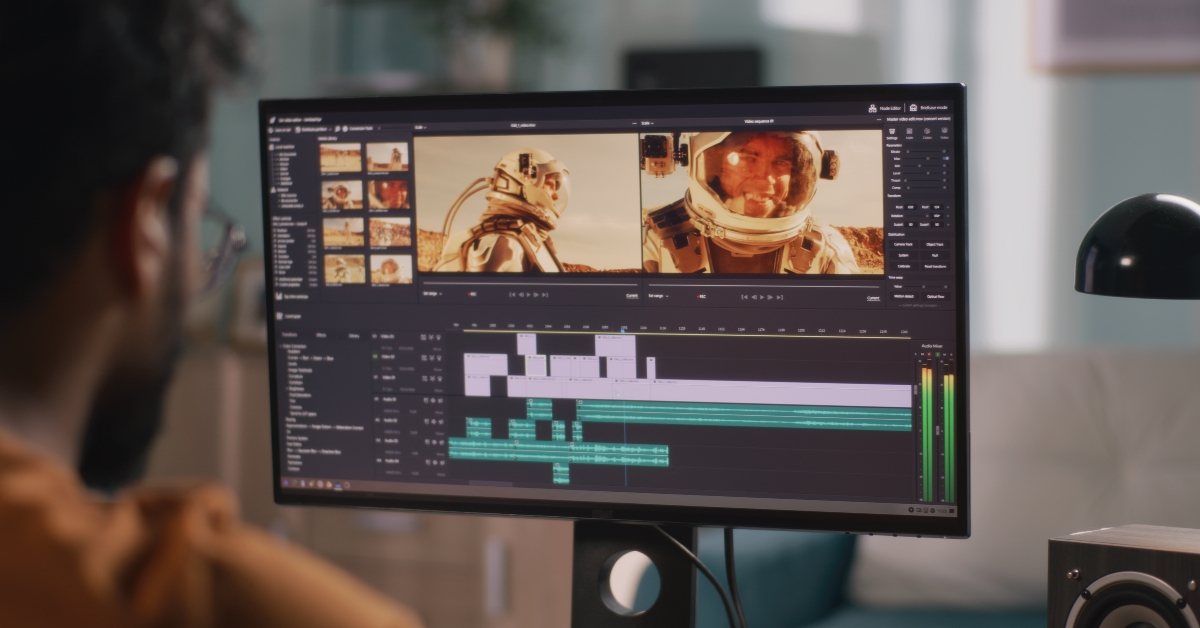
Task: Switch to the Library tab
Action: point(354,335)
